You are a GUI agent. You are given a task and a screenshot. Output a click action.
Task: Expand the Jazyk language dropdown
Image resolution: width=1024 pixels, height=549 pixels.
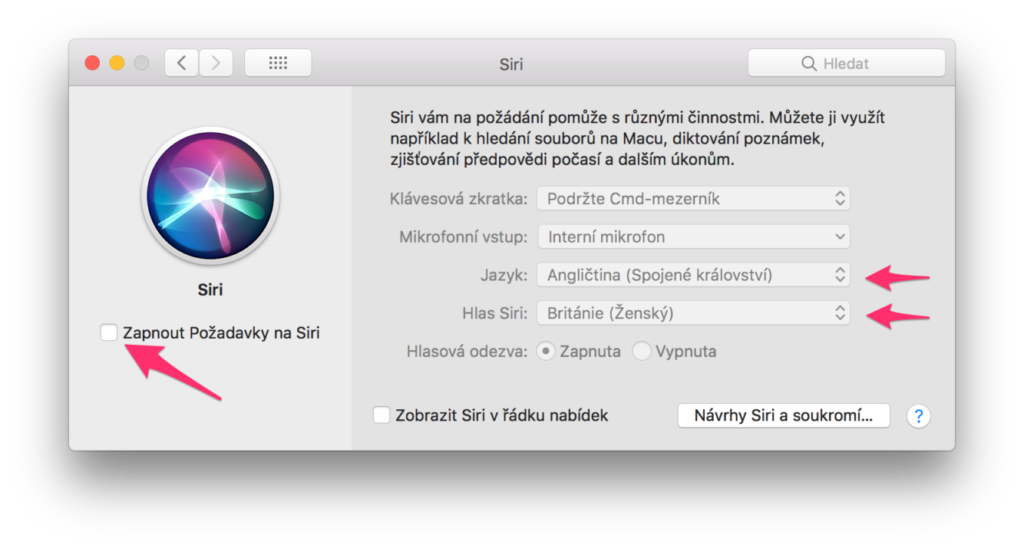coord(693,275)
